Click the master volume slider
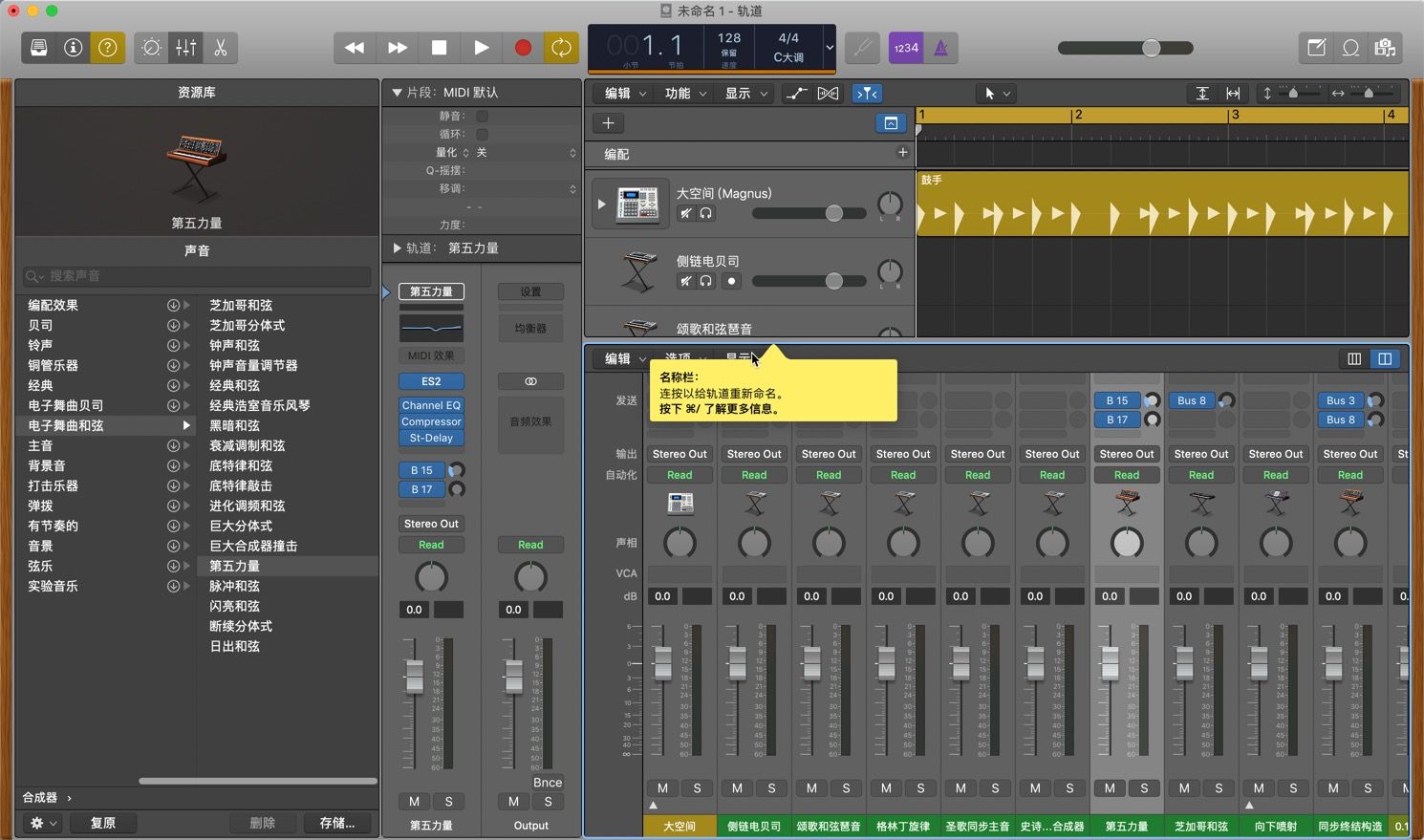Viewport: 1424px width, 840px height. [1125, 48]
